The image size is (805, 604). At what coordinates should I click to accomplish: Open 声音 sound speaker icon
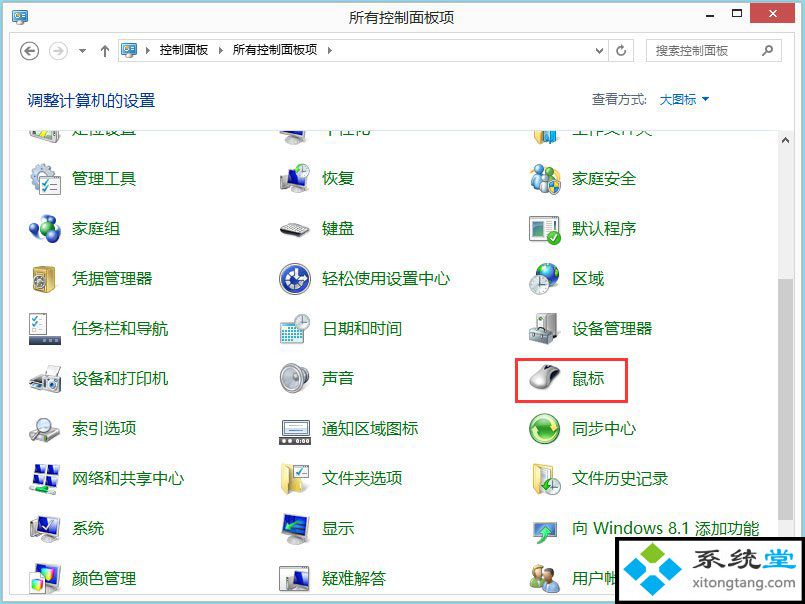[295, 379]
